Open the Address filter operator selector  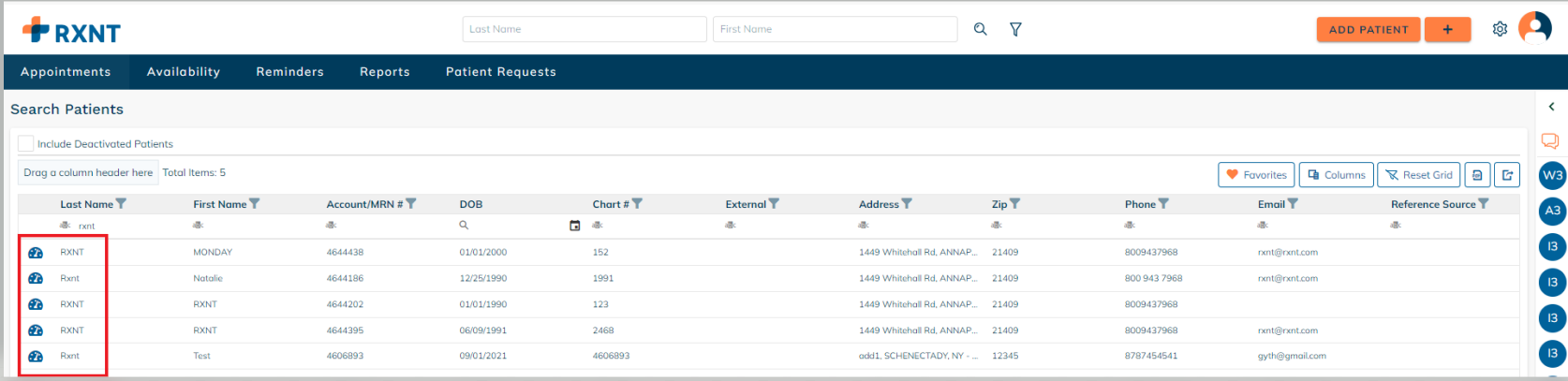click(x=863, y=226)
